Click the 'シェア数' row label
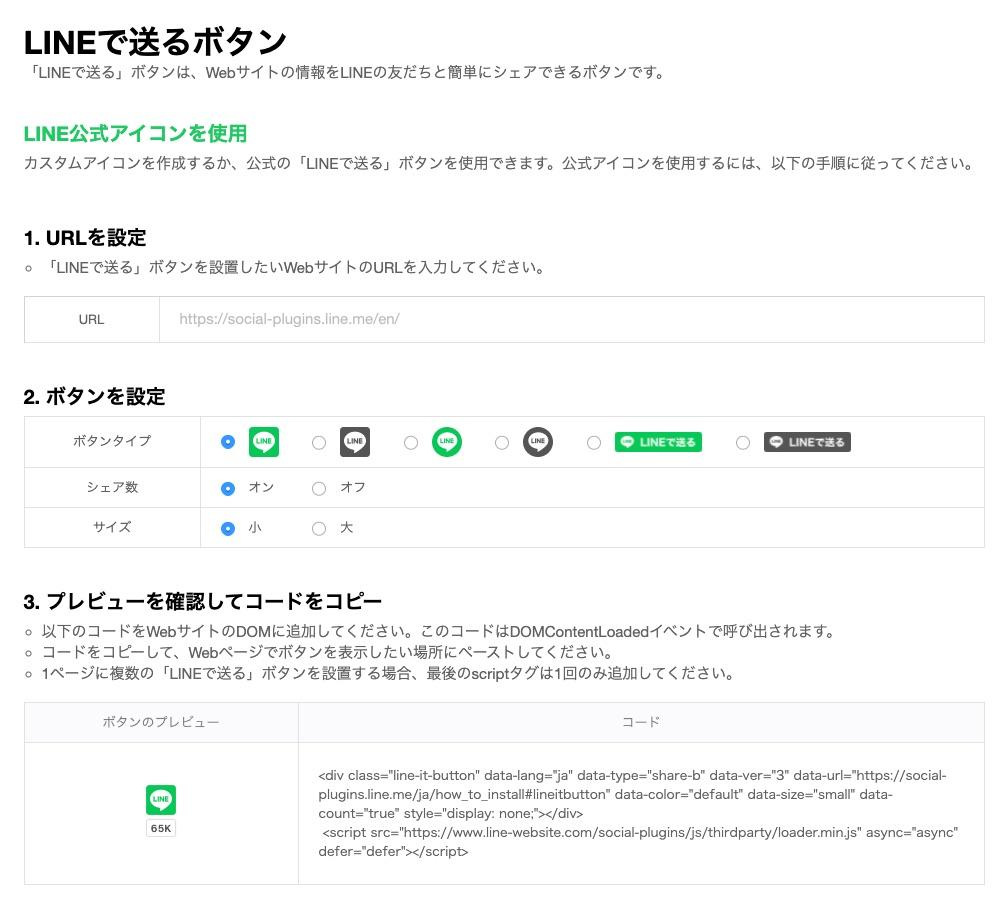 tap(112, 487)
